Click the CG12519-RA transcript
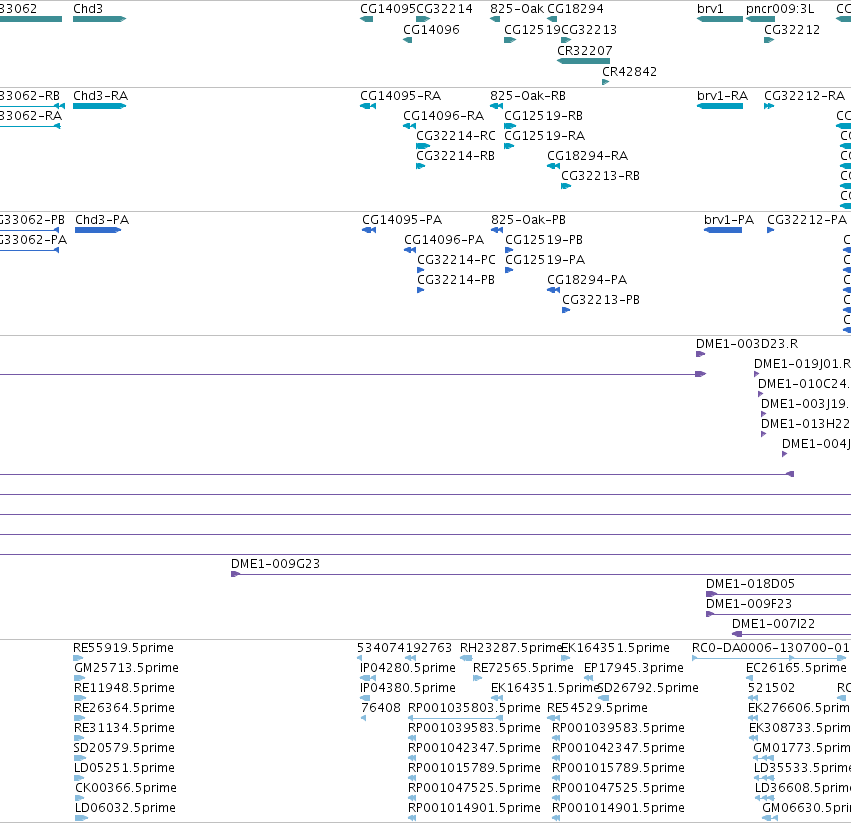This screenshot has width=851, height=823. (509, 146)
